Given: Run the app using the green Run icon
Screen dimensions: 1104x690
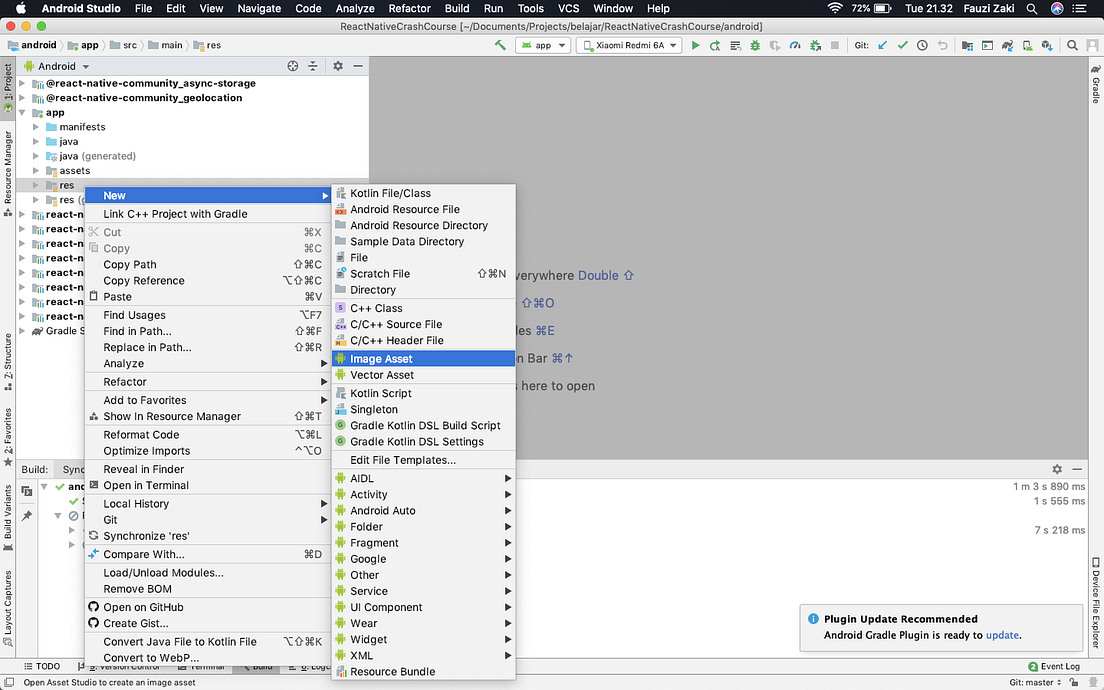Looking at the screenshot, I should pyautogui.click(x=696, y=45).
